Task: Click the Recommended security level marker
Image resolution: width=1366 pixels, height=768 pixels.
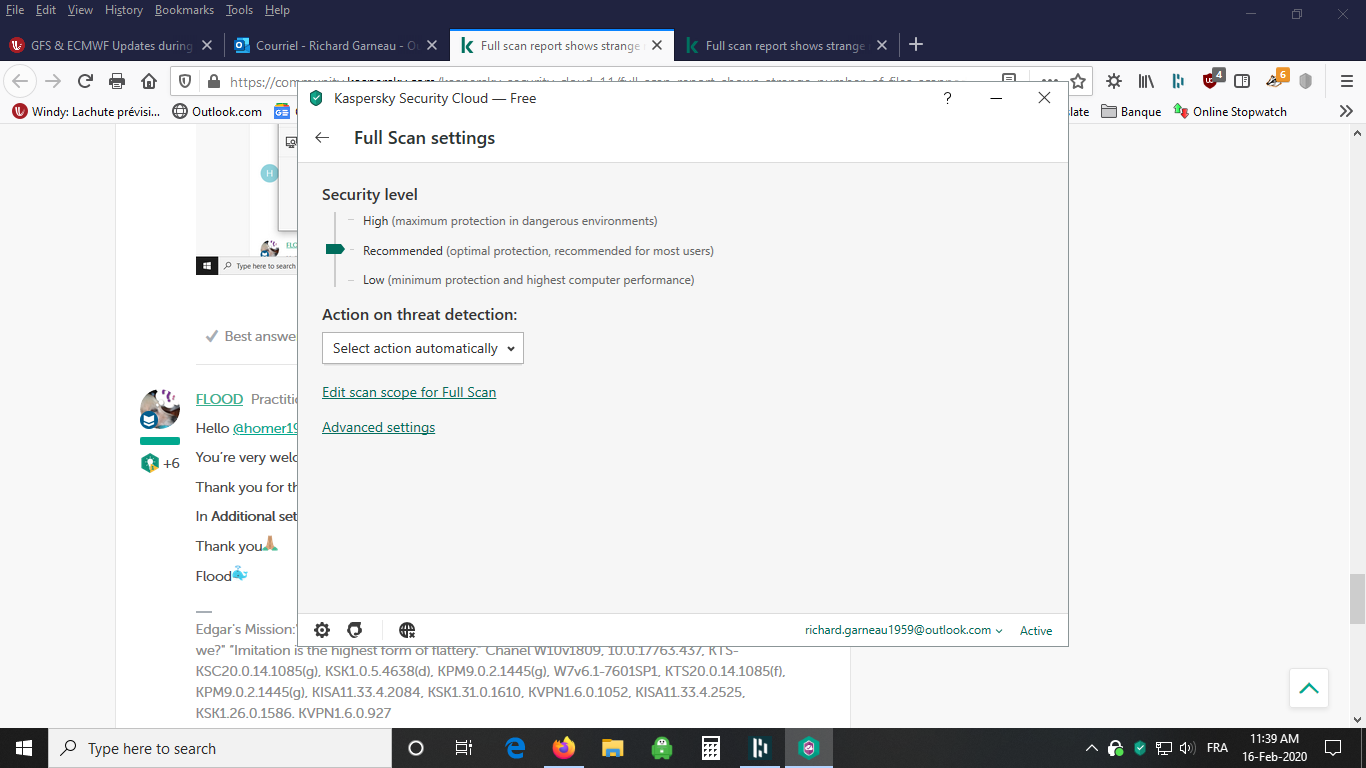Action: 335,249
